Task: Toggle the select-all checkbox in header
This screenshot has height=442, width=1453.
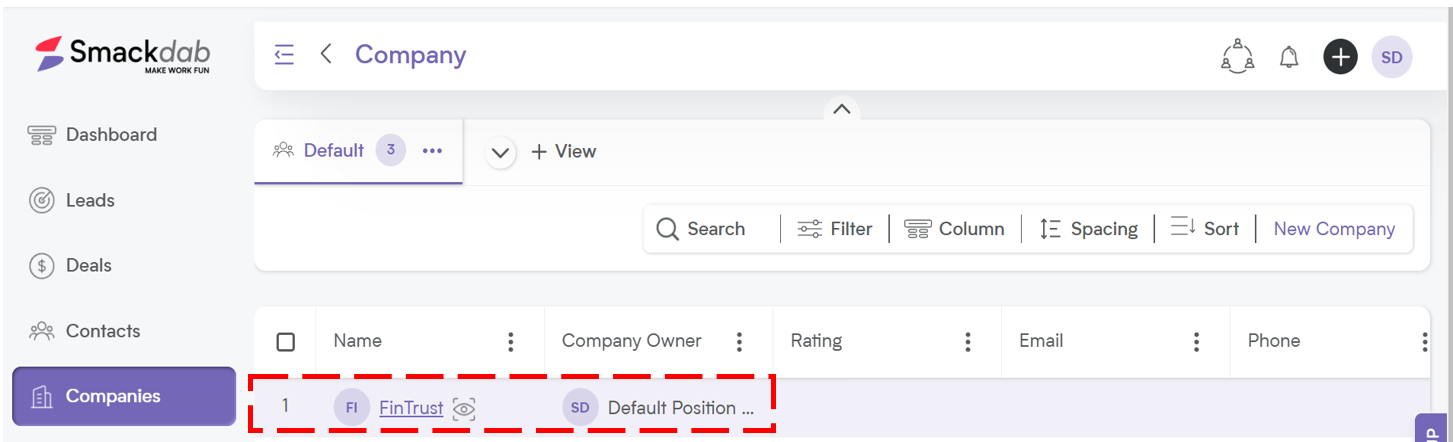Action: click(286, 342)
